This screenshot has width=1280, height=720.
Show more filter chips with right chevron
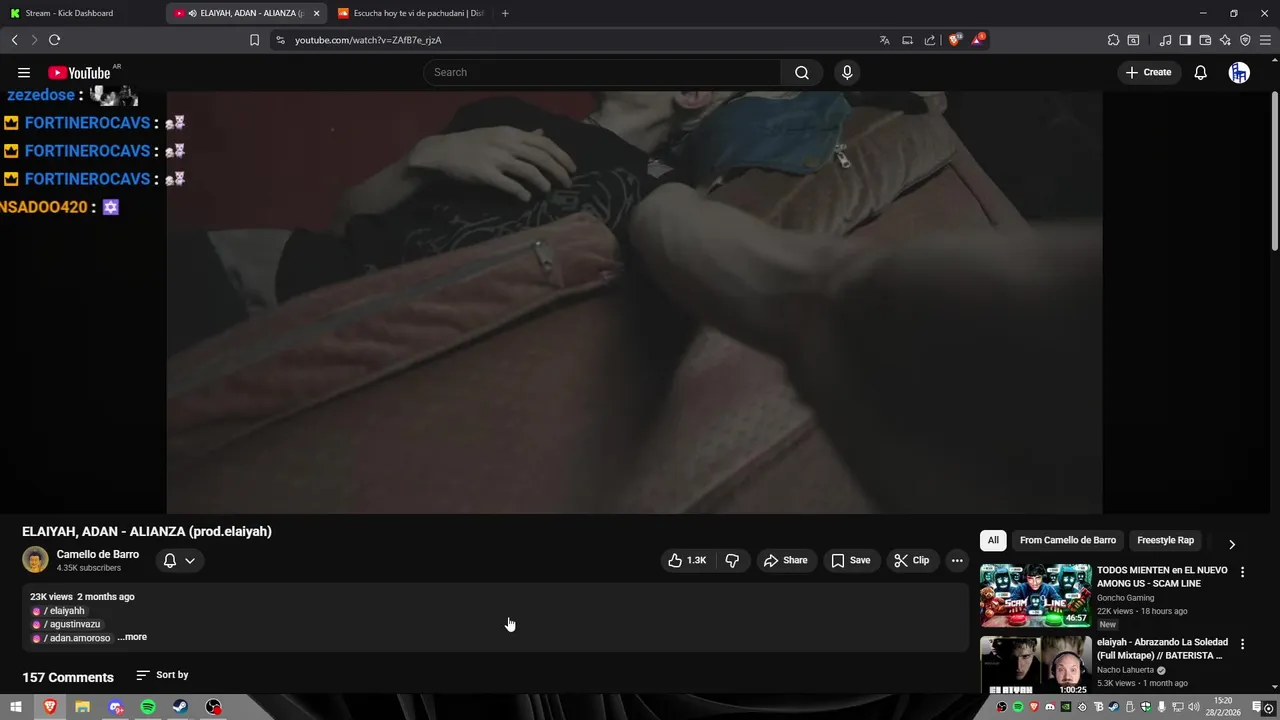coord(1232,544)
